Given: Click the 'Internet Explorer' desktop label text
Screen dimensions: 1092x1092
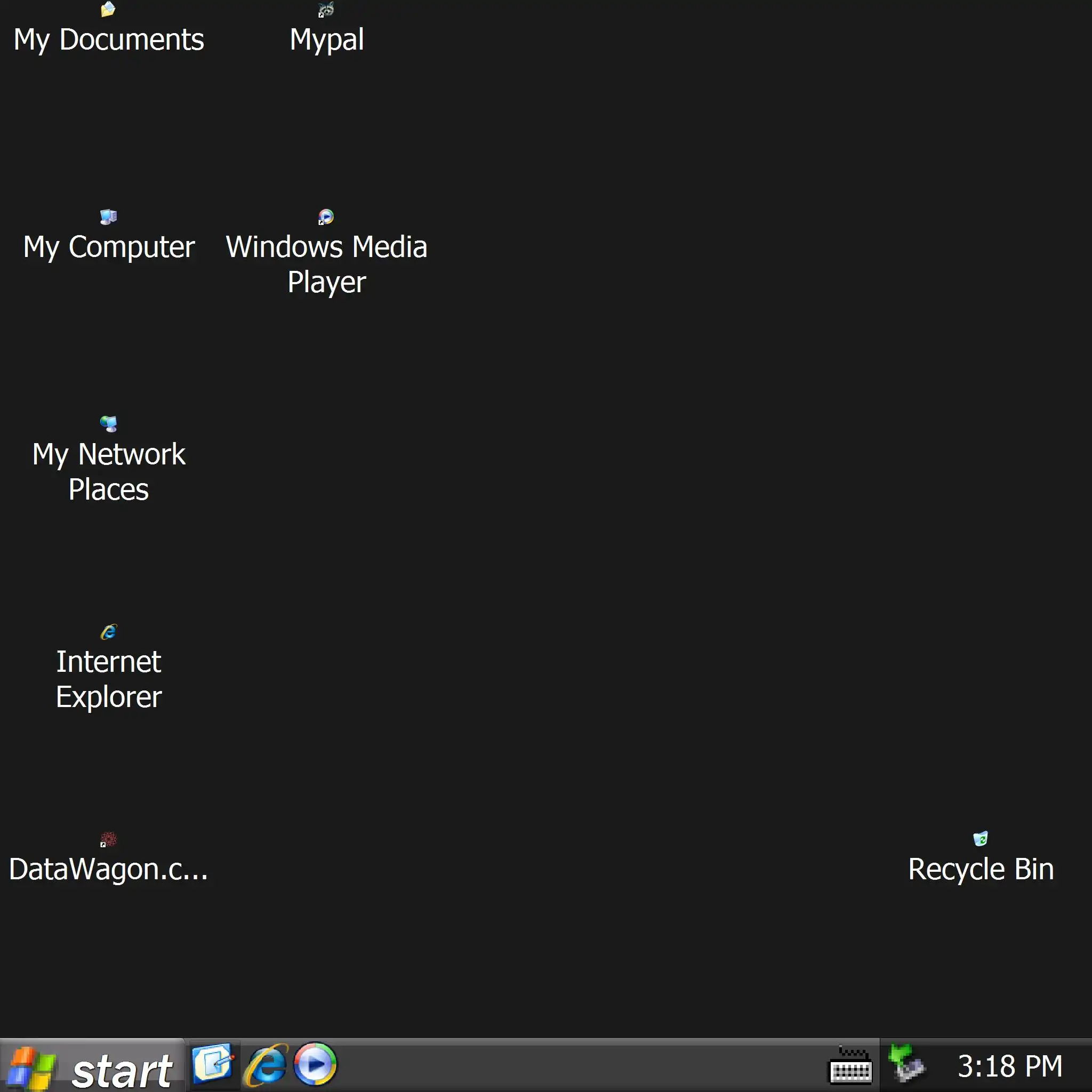Looking at the screenshot, I should (108, 679).
